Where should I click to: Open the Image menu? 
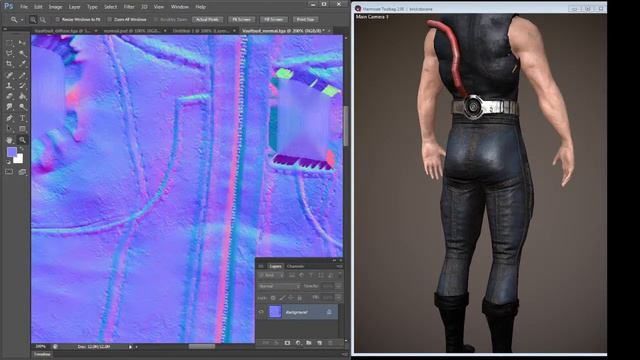pos(55,7)
